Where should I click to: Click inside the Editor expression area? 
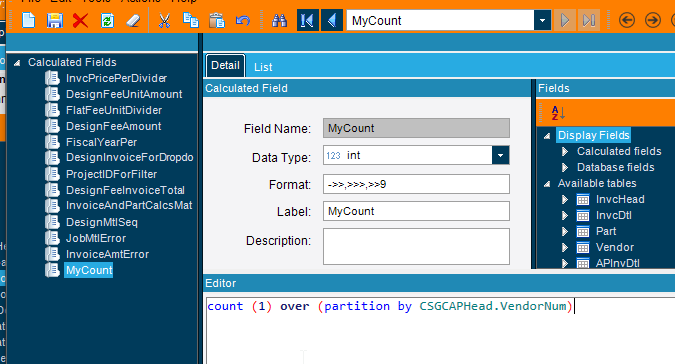tap(440, 330)
